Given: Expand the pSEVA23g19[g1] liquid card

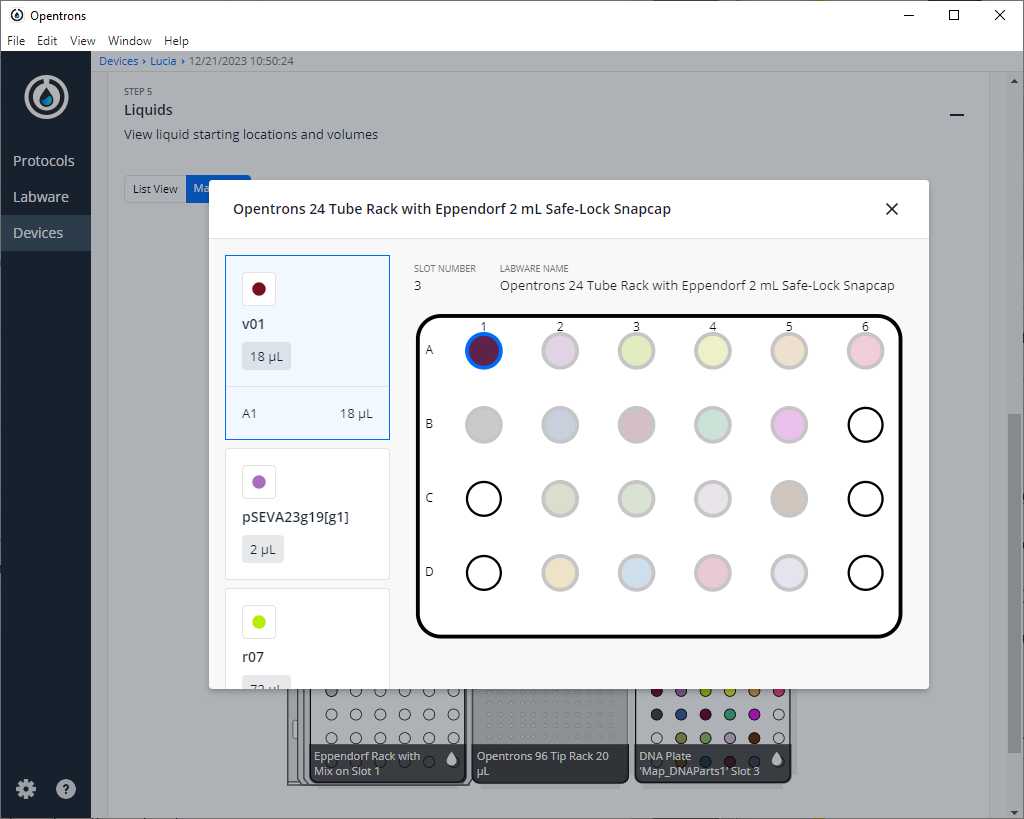Looking at the screenshot, I should (x=307, y=513).
